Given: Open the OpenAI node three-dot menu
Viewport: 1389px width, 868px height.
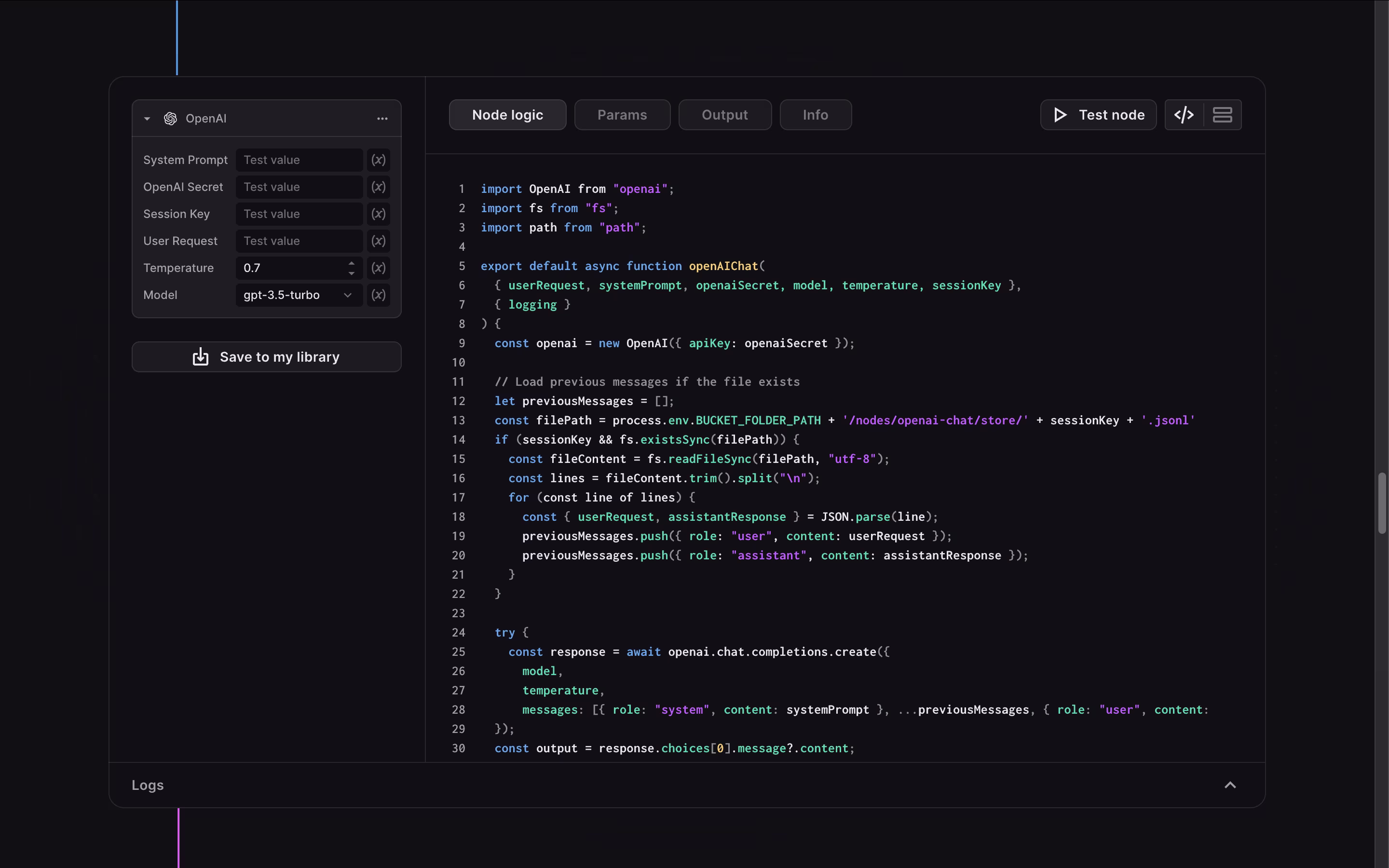Looking at the screenshot, I should point(382,118).
